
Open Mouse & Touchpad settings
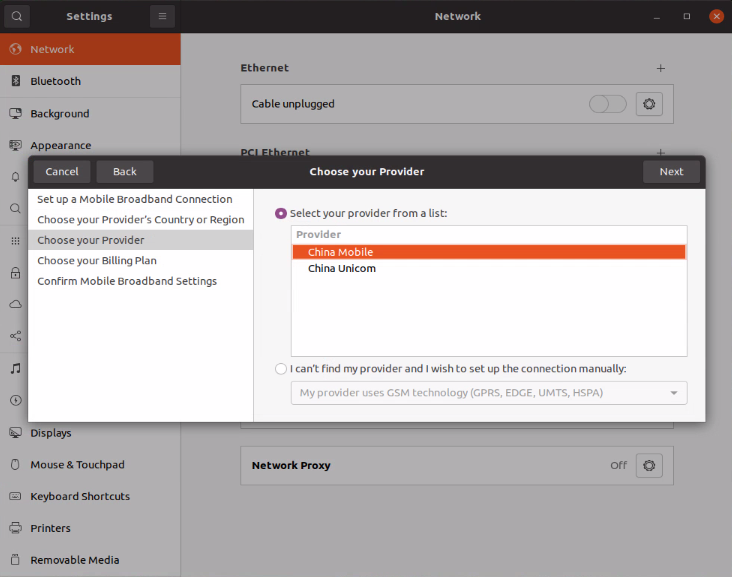pos(90,464)
